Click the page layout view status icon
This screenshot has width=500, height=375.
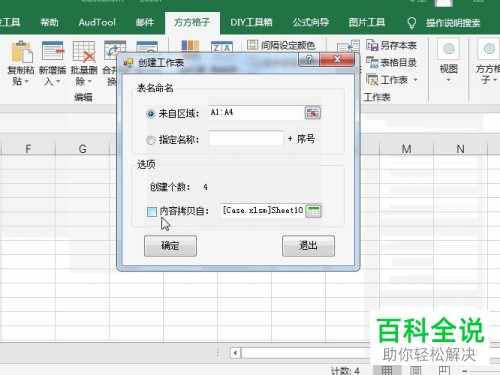(415, 370)
